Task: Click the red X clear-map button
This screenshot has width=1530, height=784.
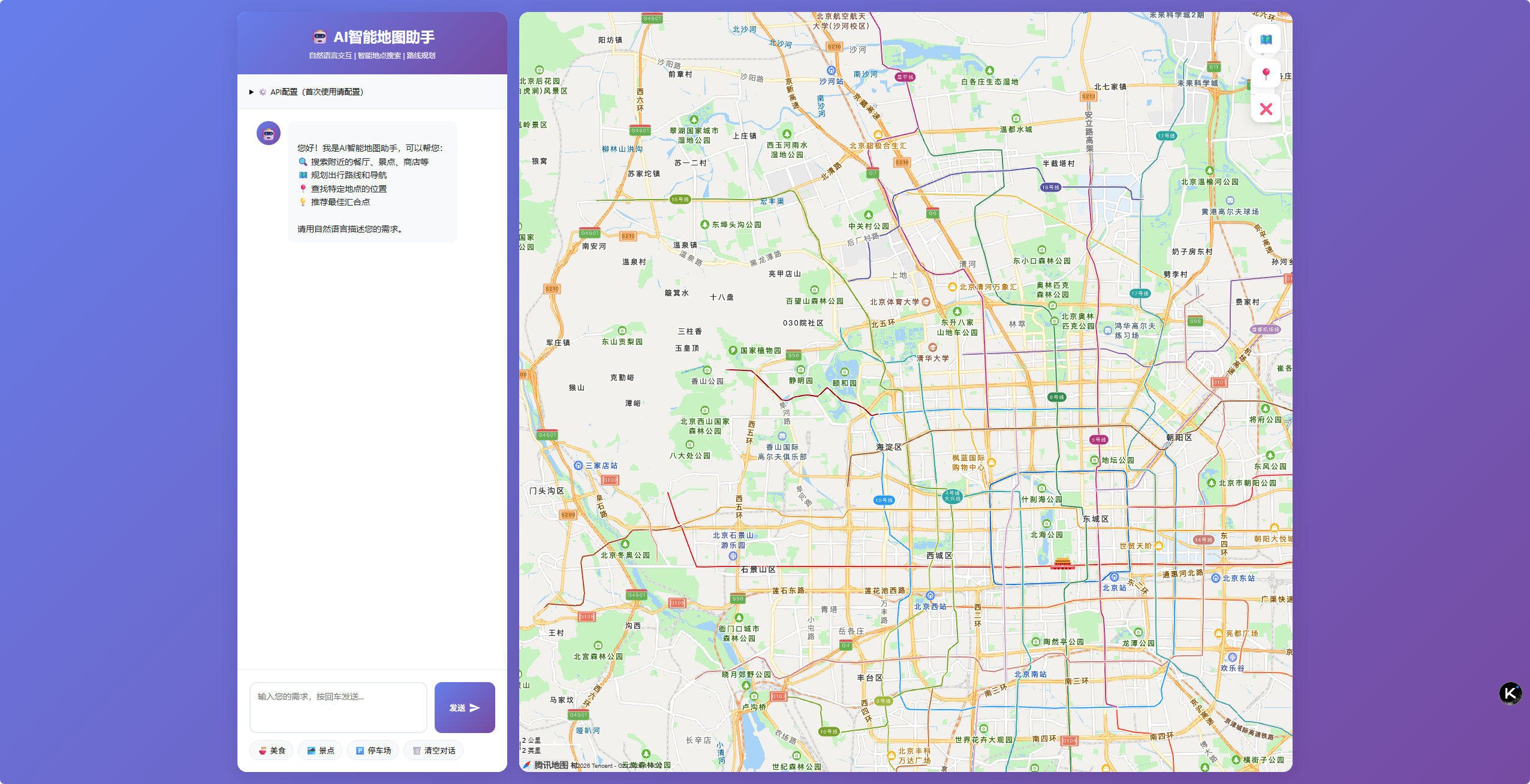Action: click(1266, 109)
